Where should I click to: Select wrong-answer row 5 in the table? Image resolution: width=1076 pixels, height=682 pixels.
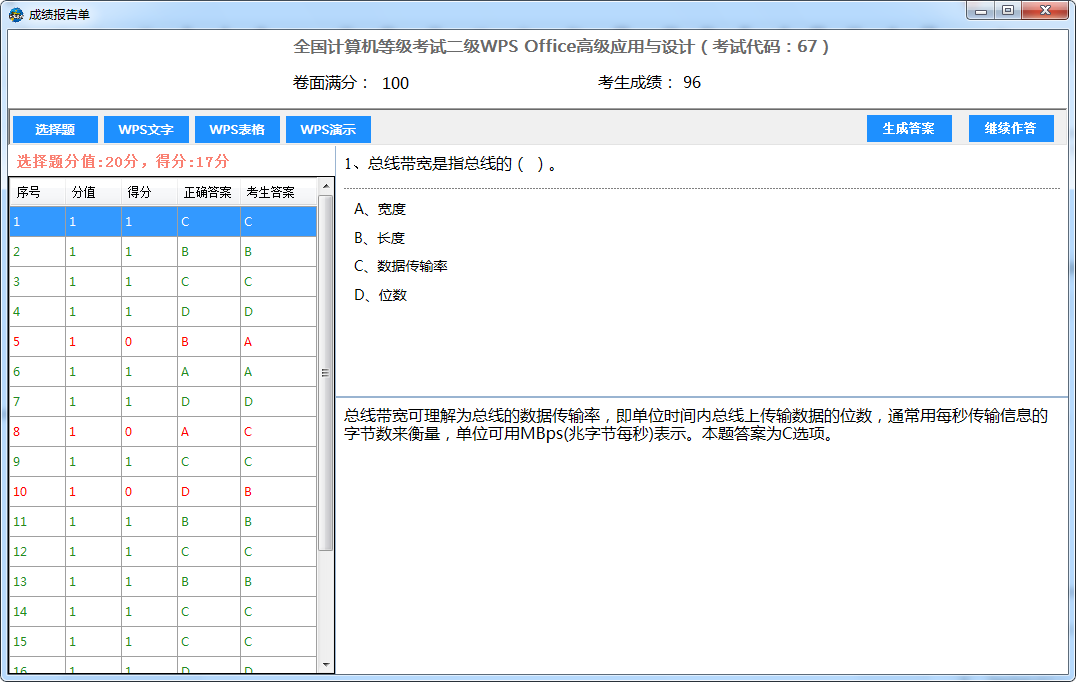(x=163, y=342)
